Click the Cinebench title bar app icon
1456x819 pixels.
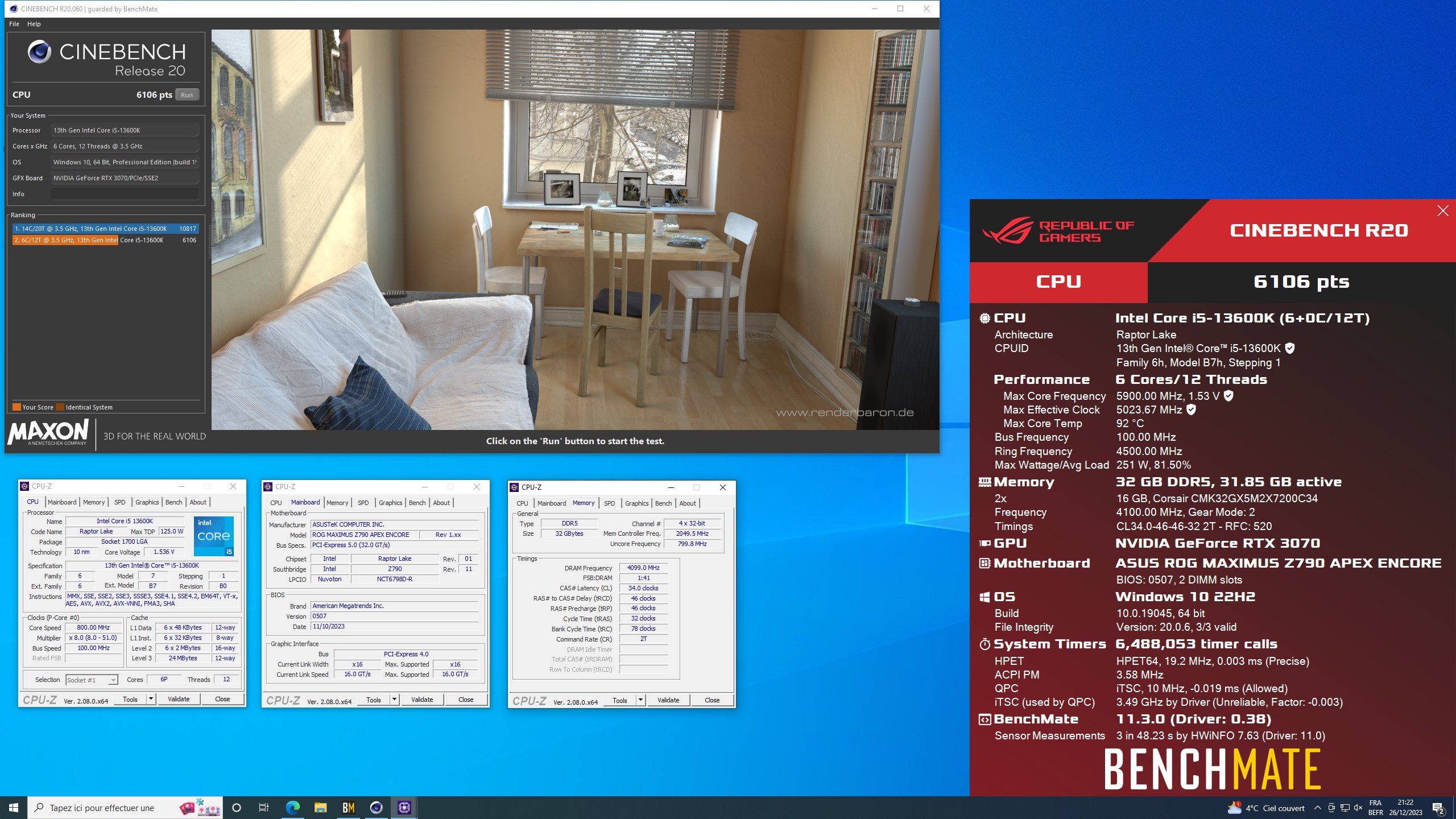[x=14, y=9]
